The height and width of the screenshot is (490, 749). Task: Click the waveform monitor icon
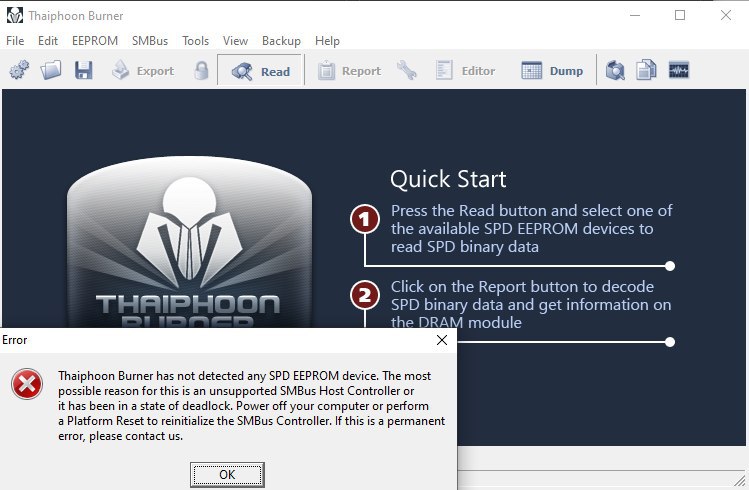[x=678, y=71]
